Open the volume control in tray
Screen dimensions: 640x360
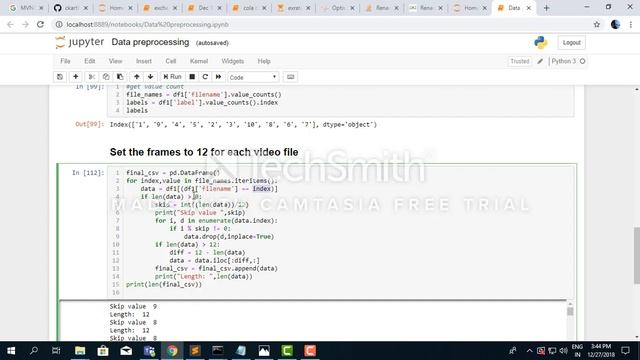point(564,351)
